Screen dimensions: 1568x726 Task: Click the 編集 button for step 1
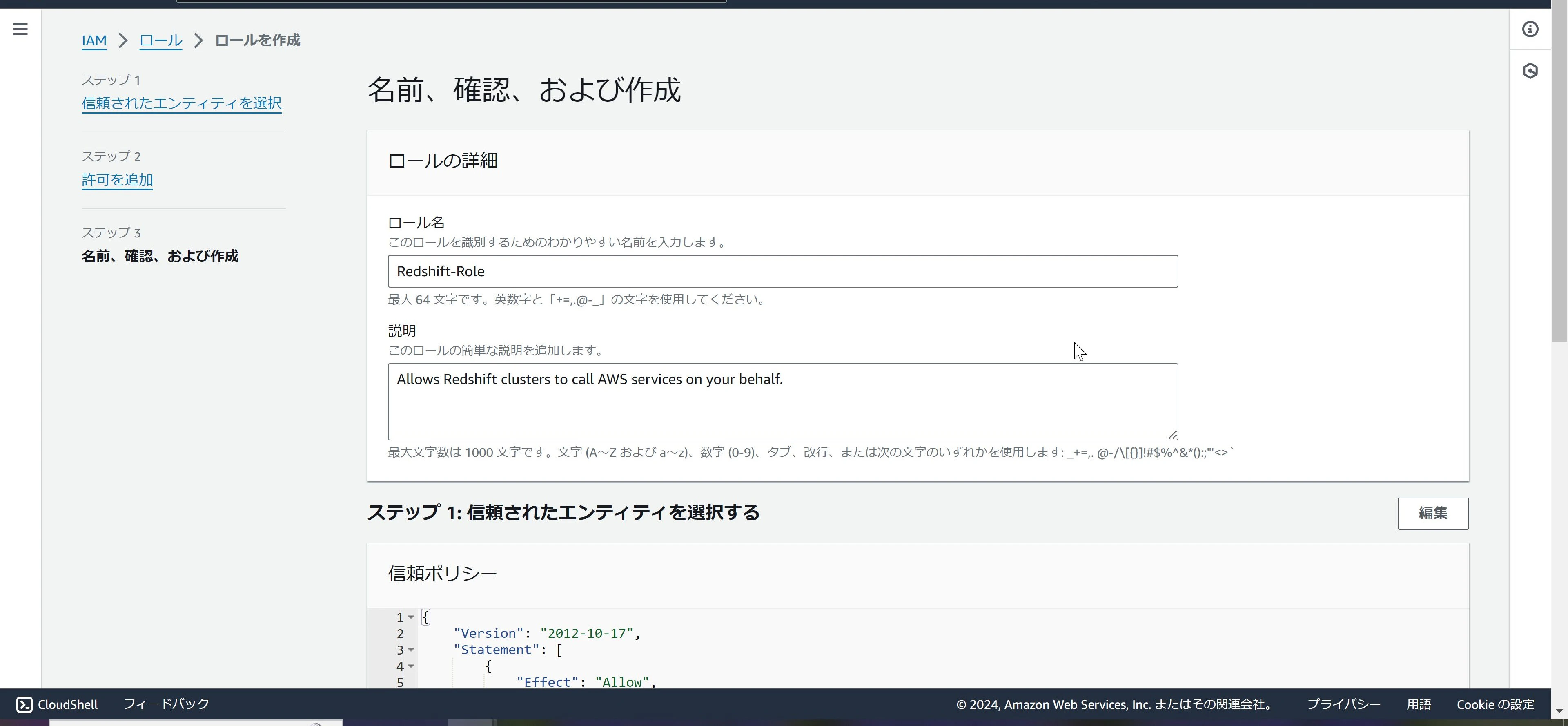[x=1433, y=513]
